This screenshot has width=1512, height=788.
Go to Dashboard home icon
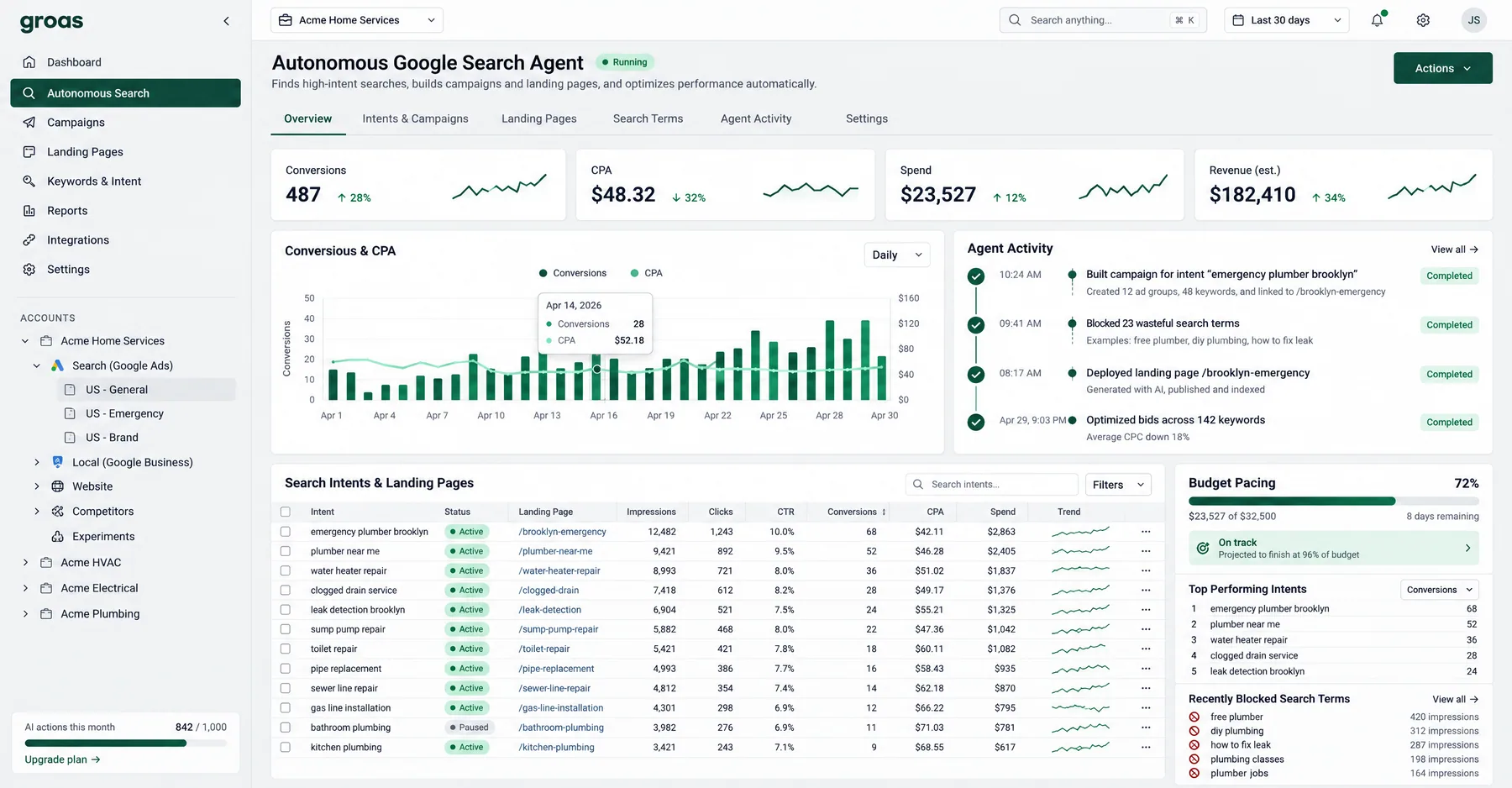click(29, 62)
